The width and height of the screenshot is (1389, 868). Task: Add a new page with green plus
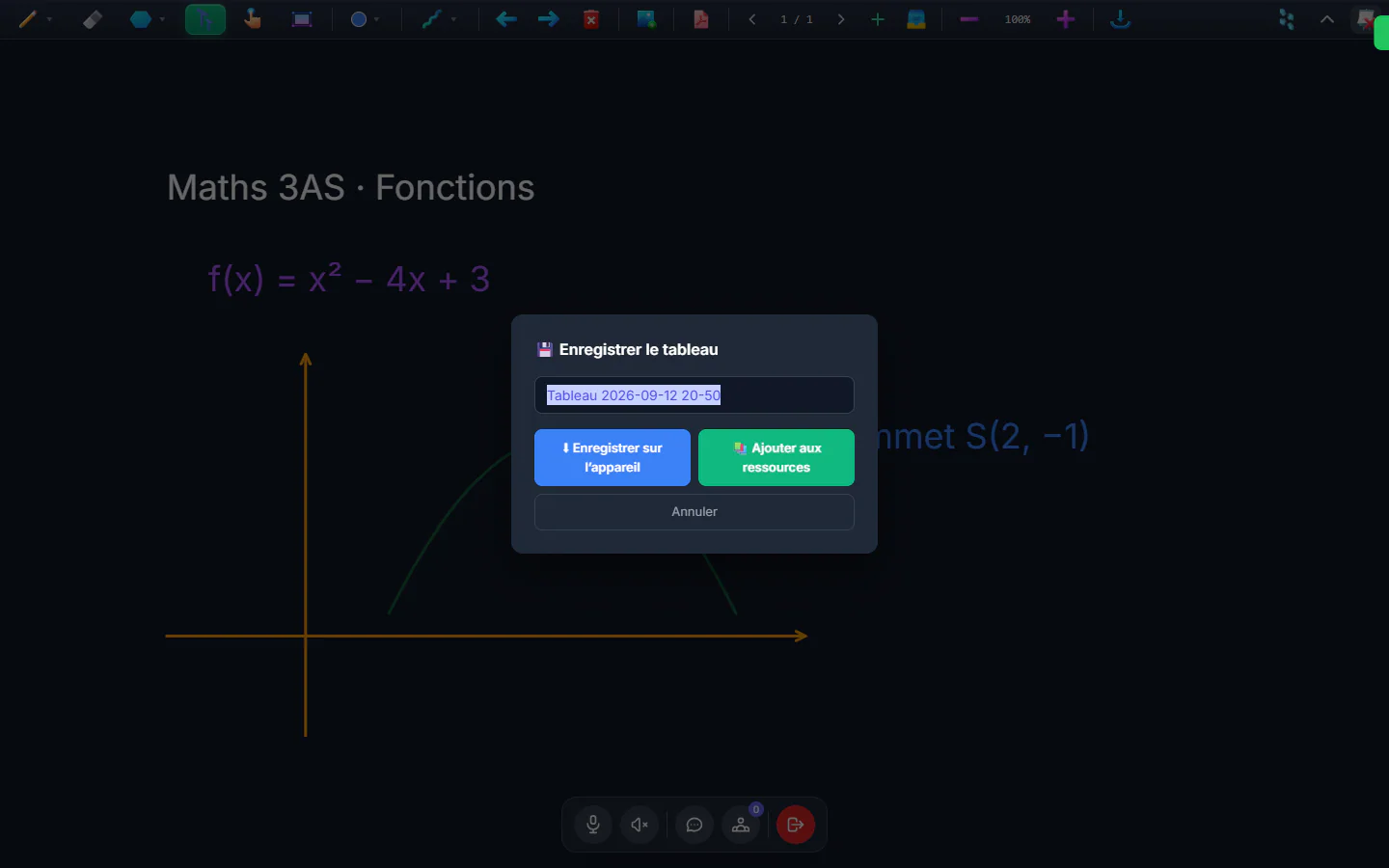tap(878, 19)
